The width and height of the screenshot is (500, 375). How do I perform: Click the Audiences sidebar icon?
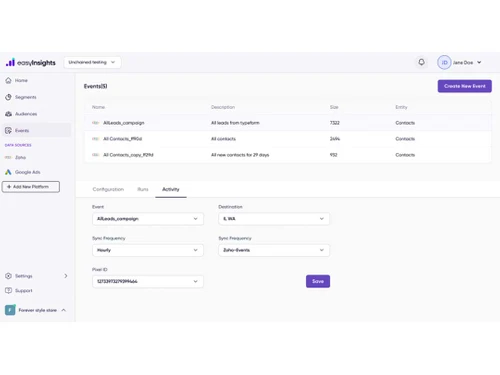pos(8,114)
